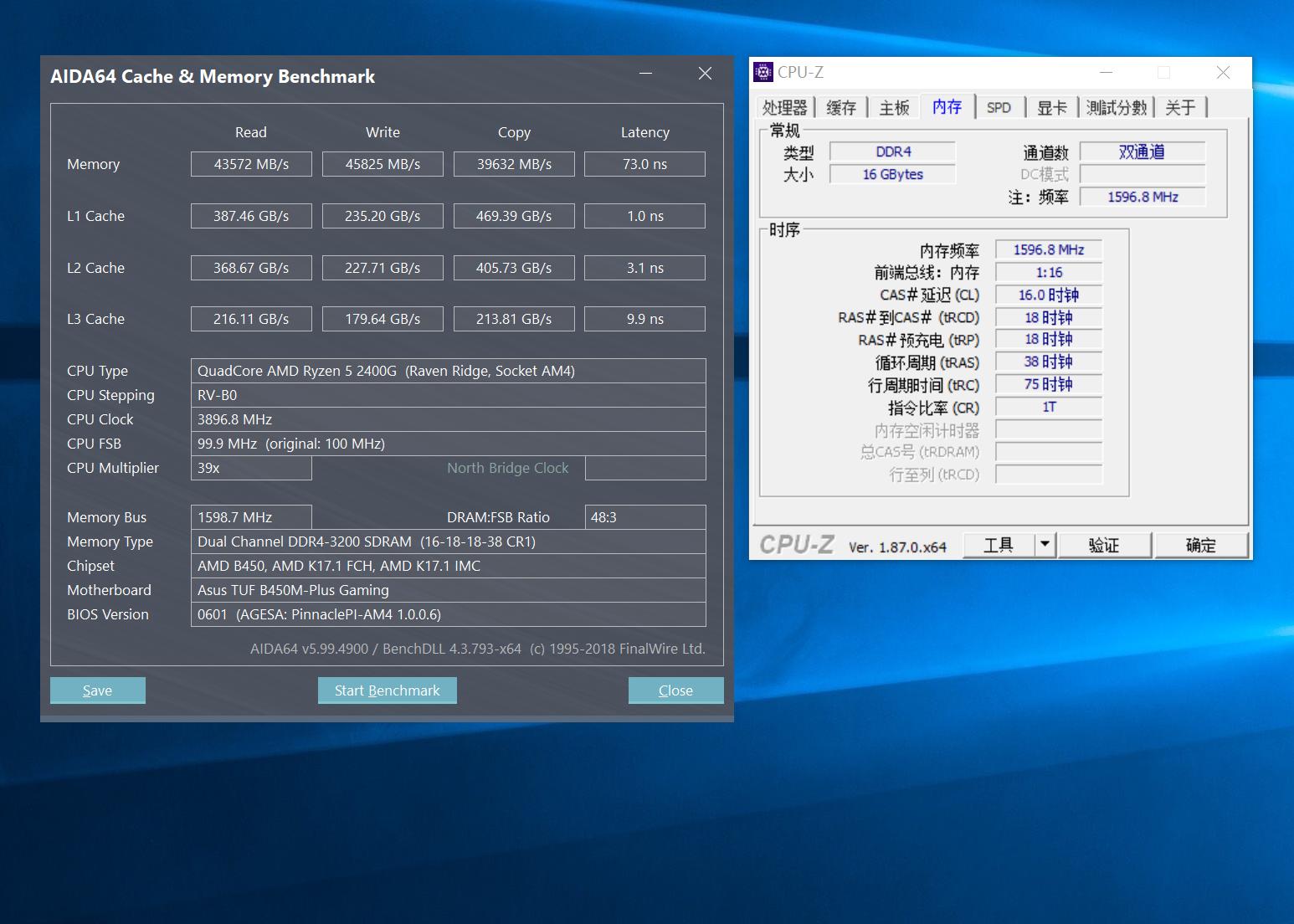Click the 工具 button in CPU-Z
This screenshot has height=924, width=1294.
coord(1001,544)
